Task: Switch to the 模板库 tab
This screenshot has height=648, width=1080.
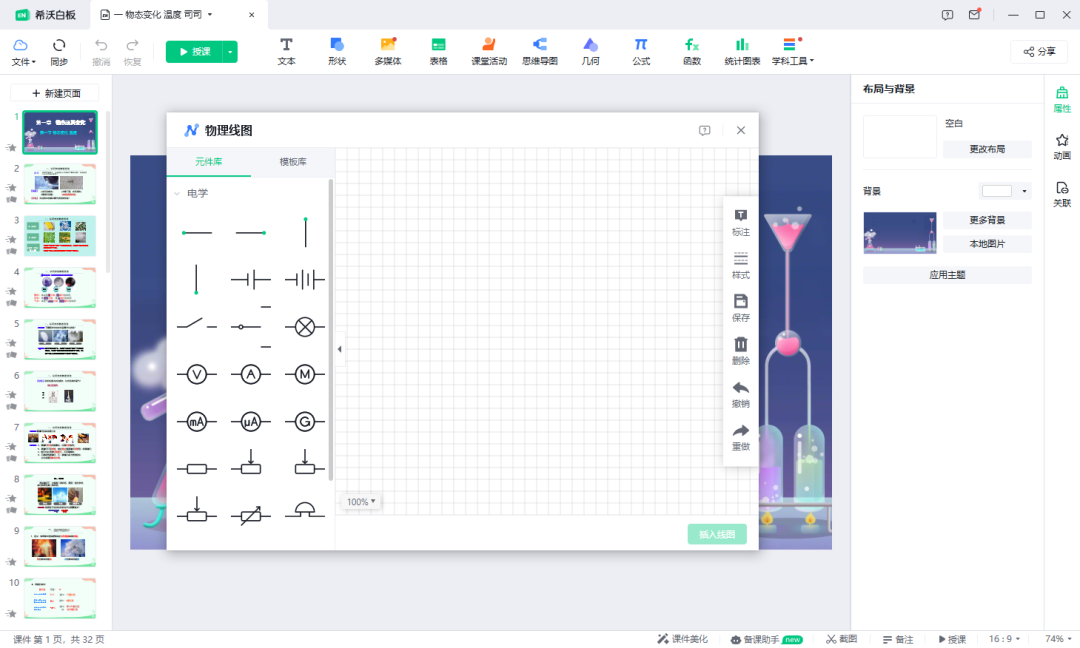Action: coord(292,161)
